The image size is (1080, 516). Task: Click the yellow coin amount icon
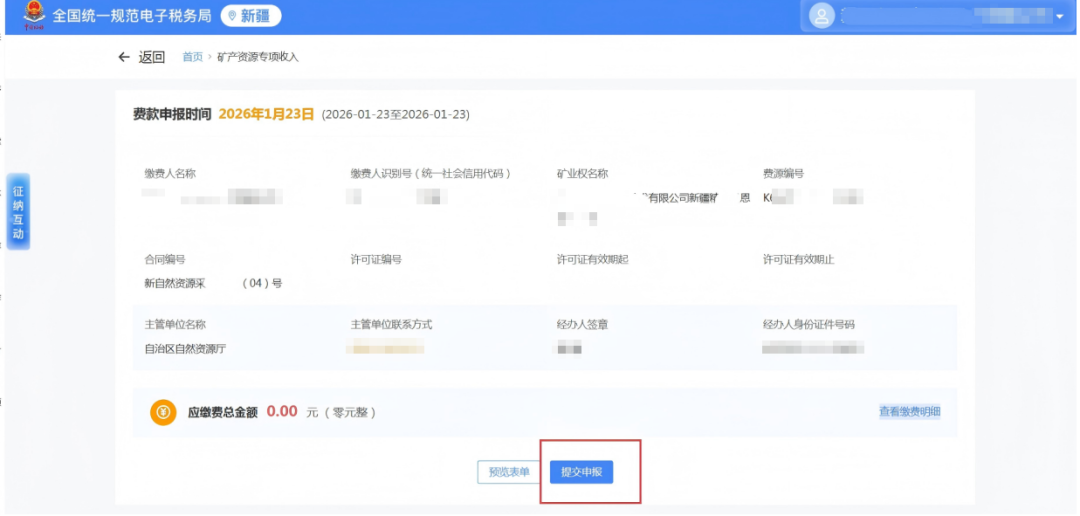[163, 412]
